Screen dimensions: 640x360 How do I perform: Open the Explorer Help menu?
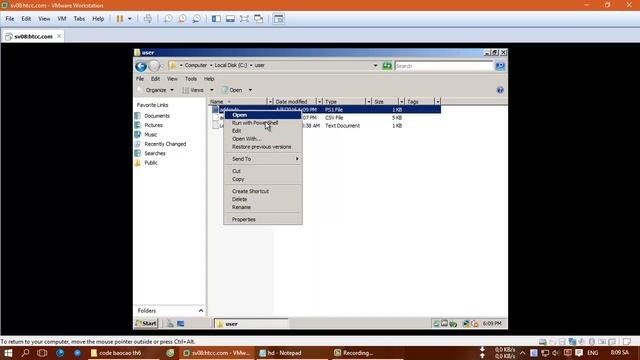tap(209, 79)
